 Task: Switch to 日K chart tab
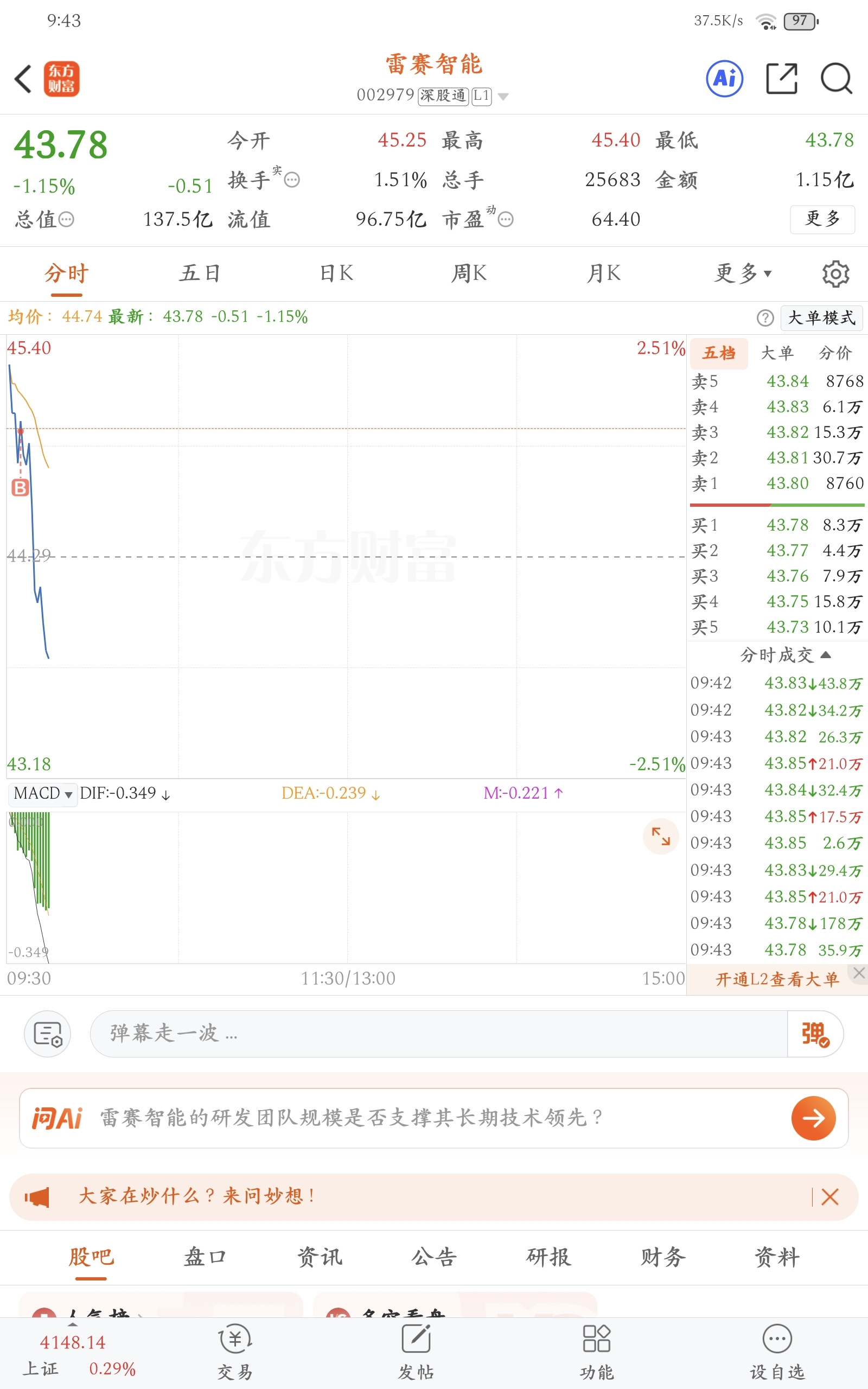click(337, 273)
